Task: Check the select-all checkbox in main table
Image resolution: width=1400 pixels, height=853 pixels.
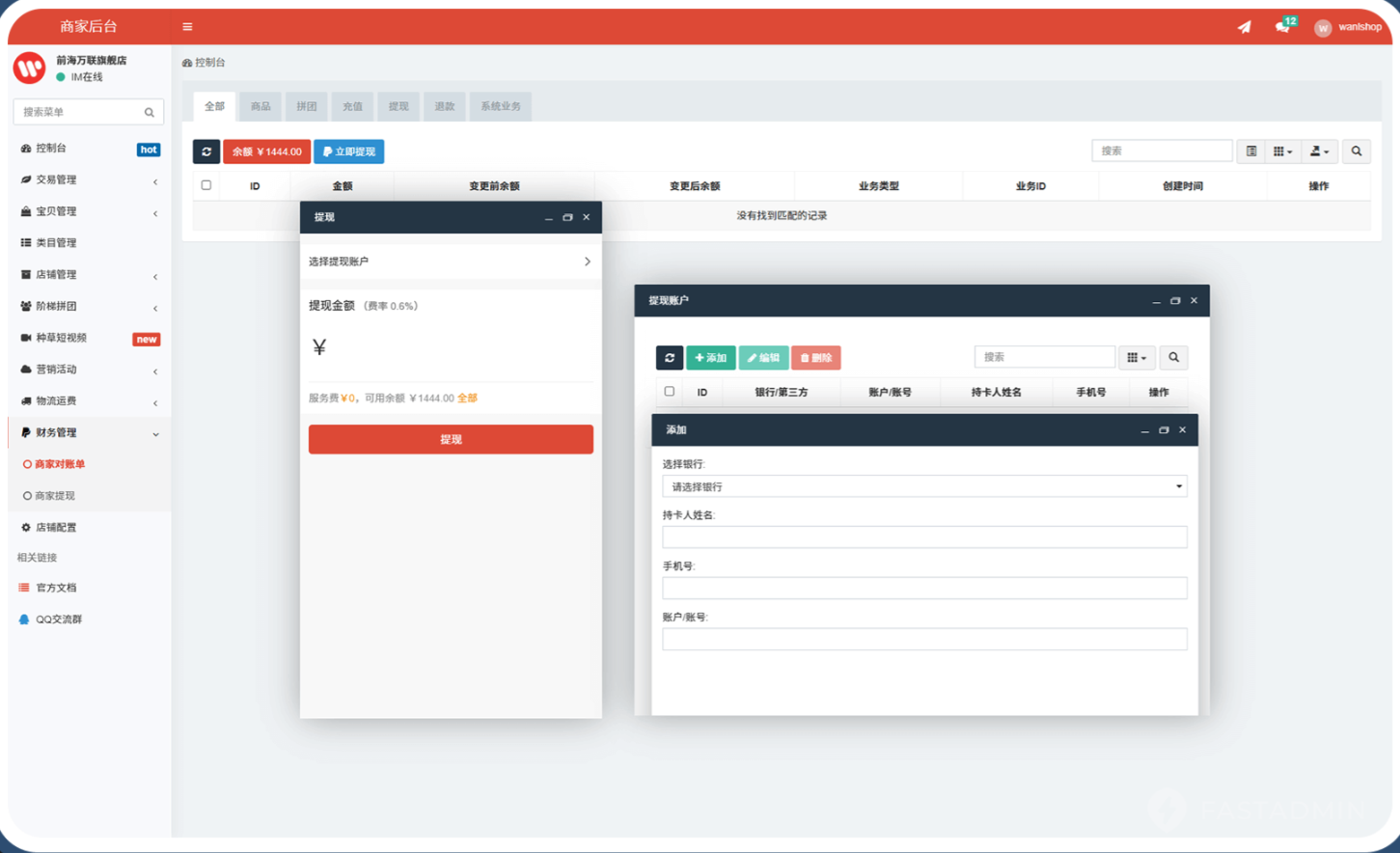Action: click(206, 185)
